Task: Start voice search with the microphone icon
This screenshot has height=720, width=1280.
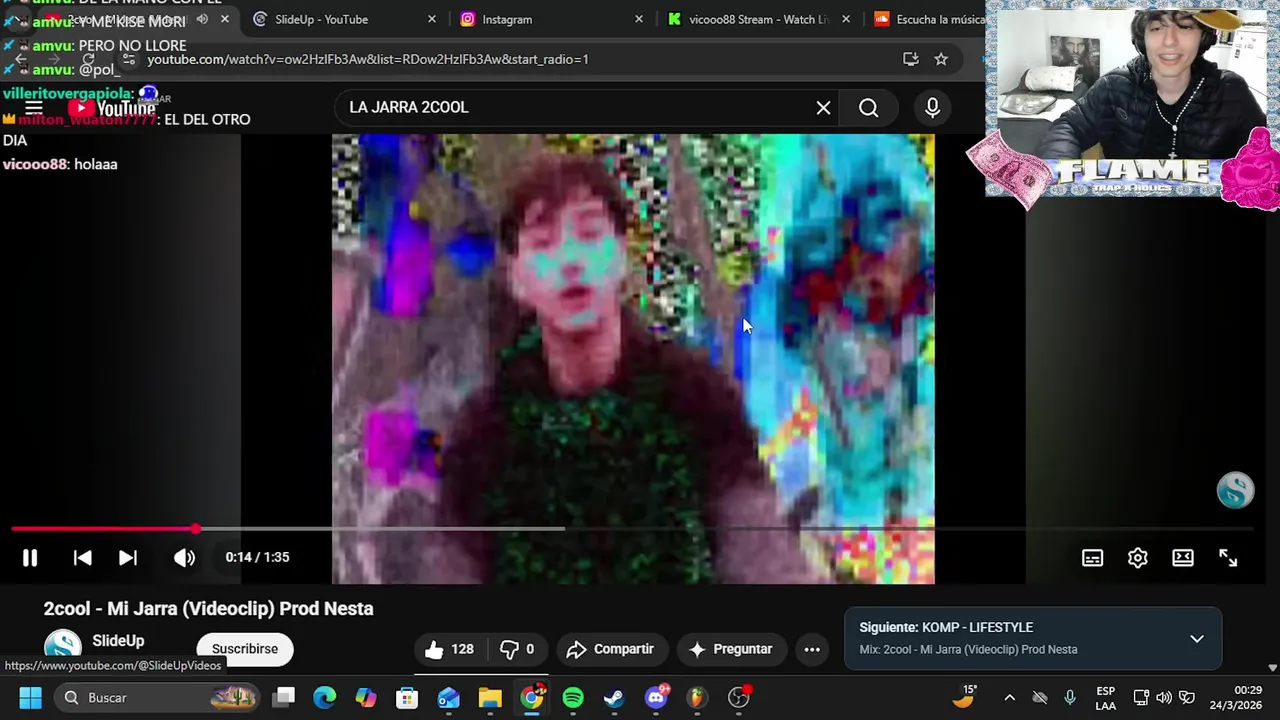Action: [x=932, y=107]
